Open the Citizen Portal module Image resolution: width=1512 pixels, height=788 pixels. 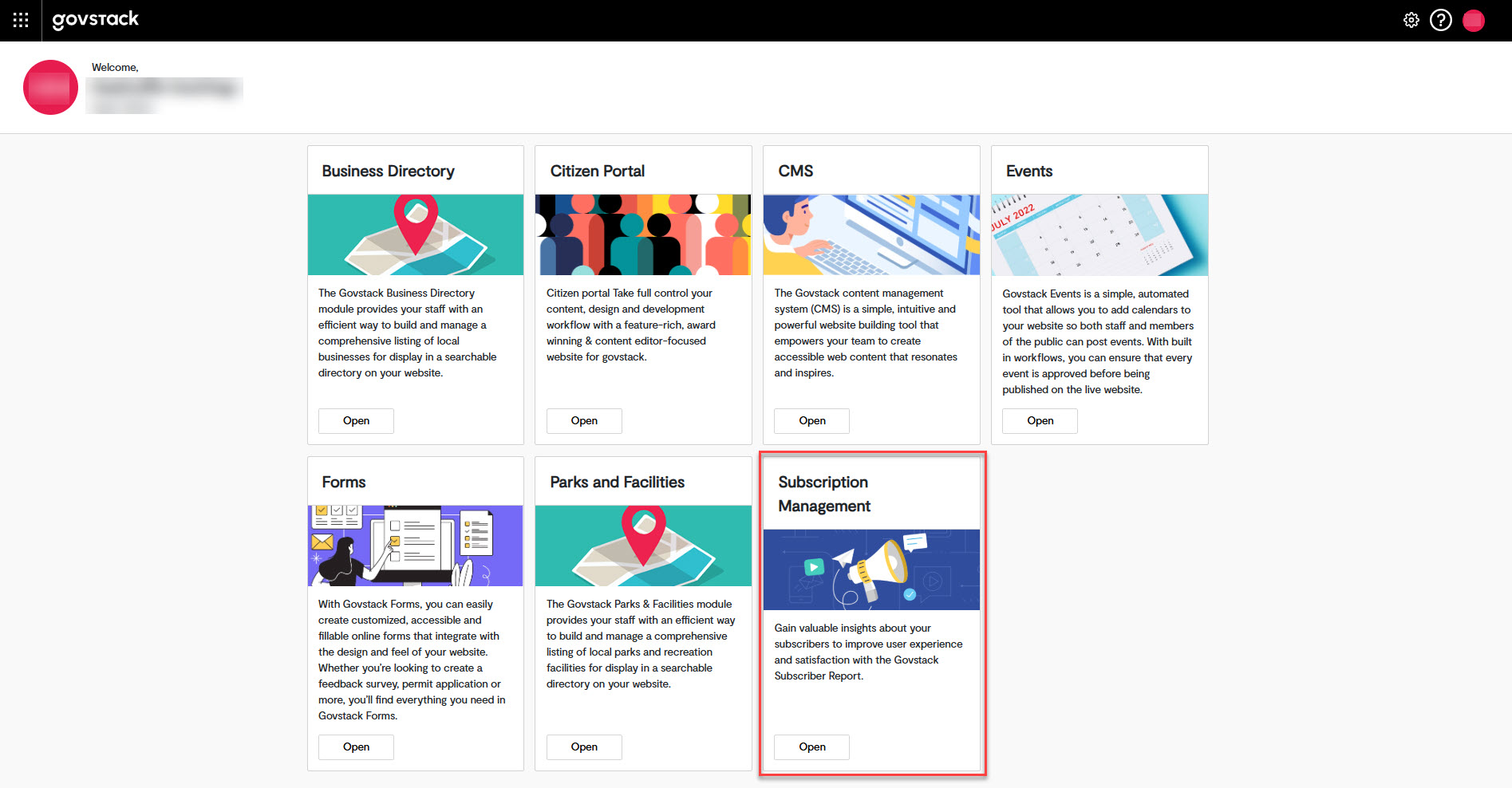tap(583, 420)
